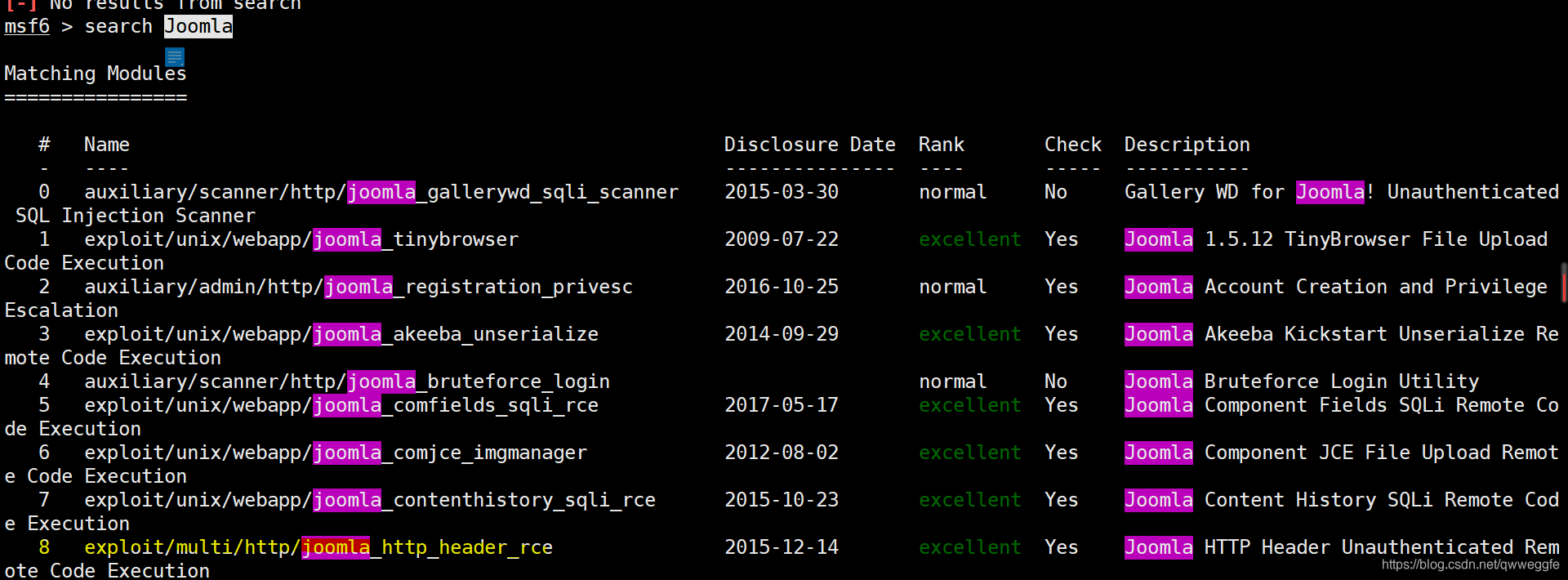Select module joomla_bruteforce_login path

tap(347, 381)
